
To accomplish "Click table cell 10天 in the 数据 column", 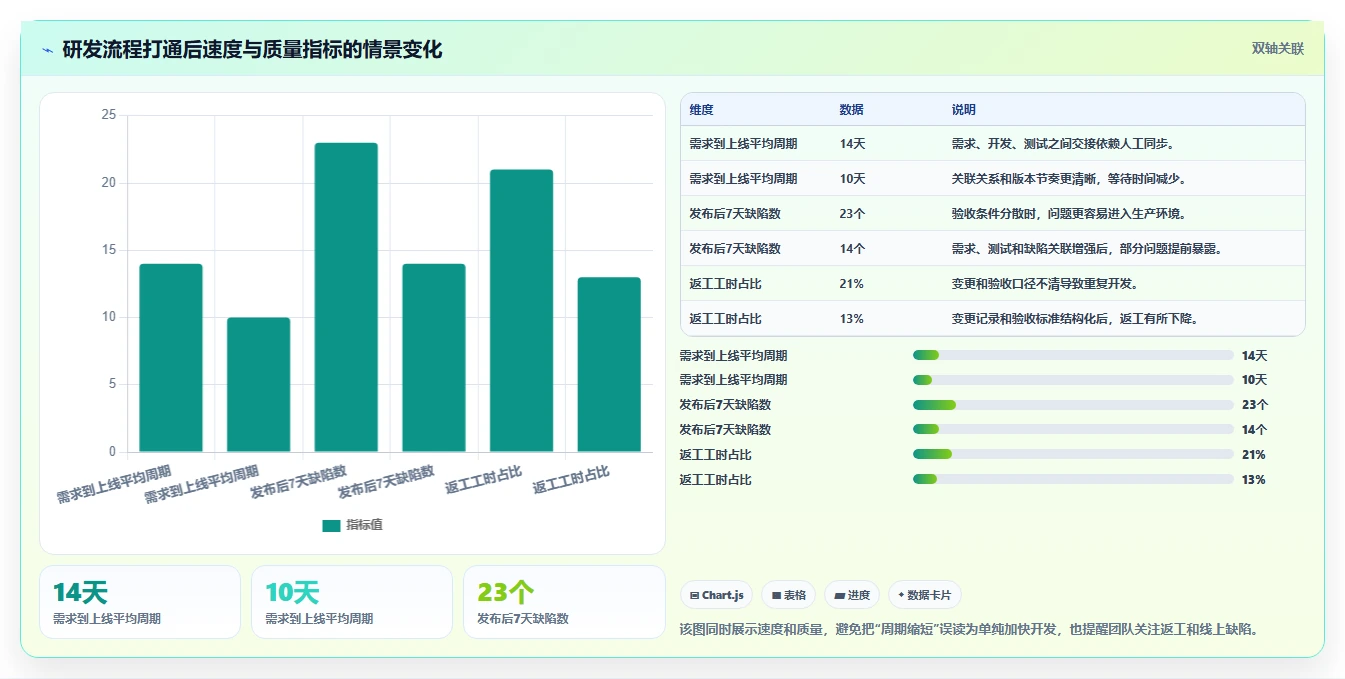I will click(x=853, y=179).
